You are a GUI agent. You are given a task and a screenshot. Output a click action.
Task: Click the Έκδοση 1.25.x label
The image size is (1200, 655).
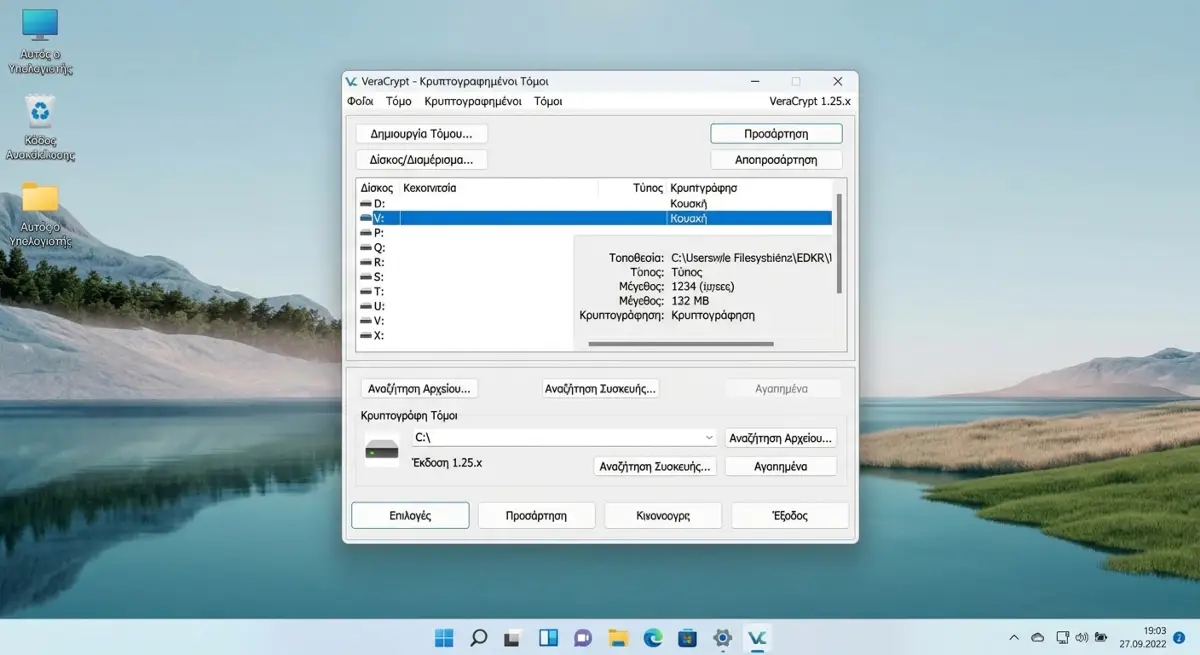[x=447, y=463]
